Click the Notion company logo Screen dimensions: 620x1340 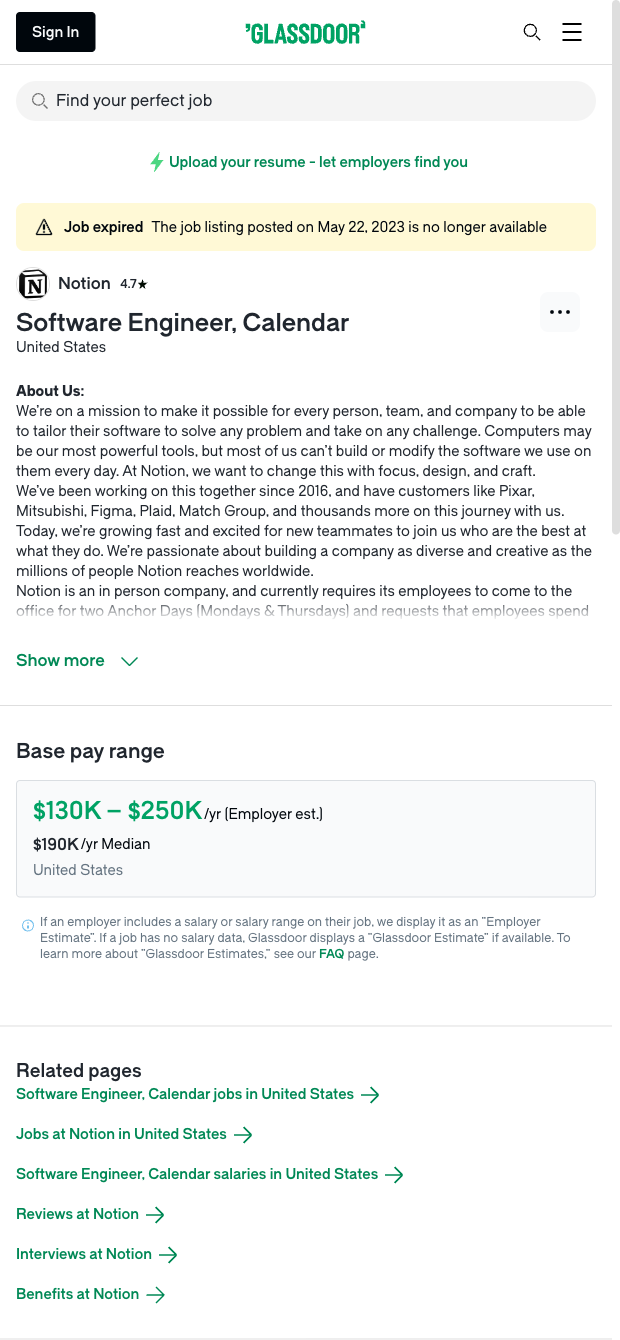click(x=33, y=284)
